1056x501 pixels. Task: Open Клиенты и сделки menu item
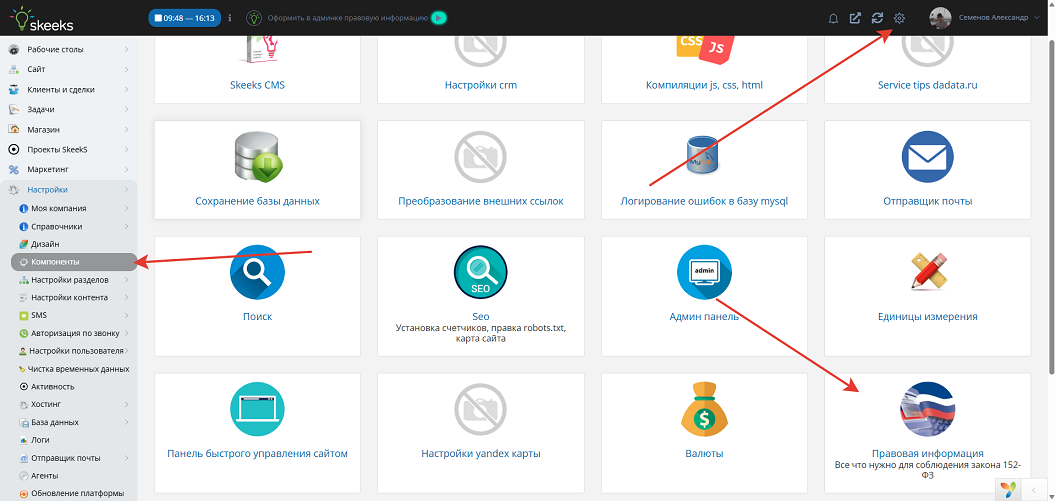click(x=69, y=90)
